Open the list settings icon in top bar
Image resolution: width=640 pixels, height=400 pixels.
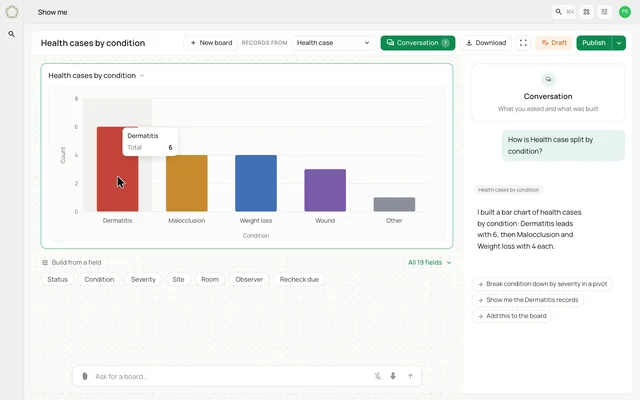604,12
